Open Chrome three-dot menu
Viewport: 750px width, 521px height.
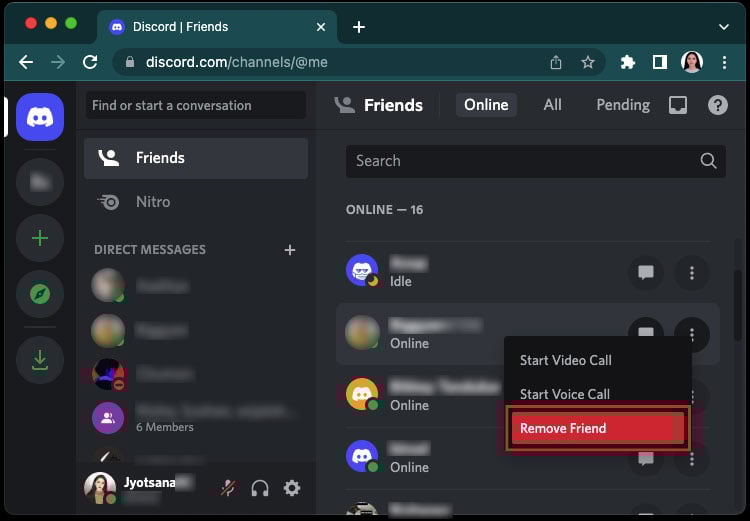point(724,62)
